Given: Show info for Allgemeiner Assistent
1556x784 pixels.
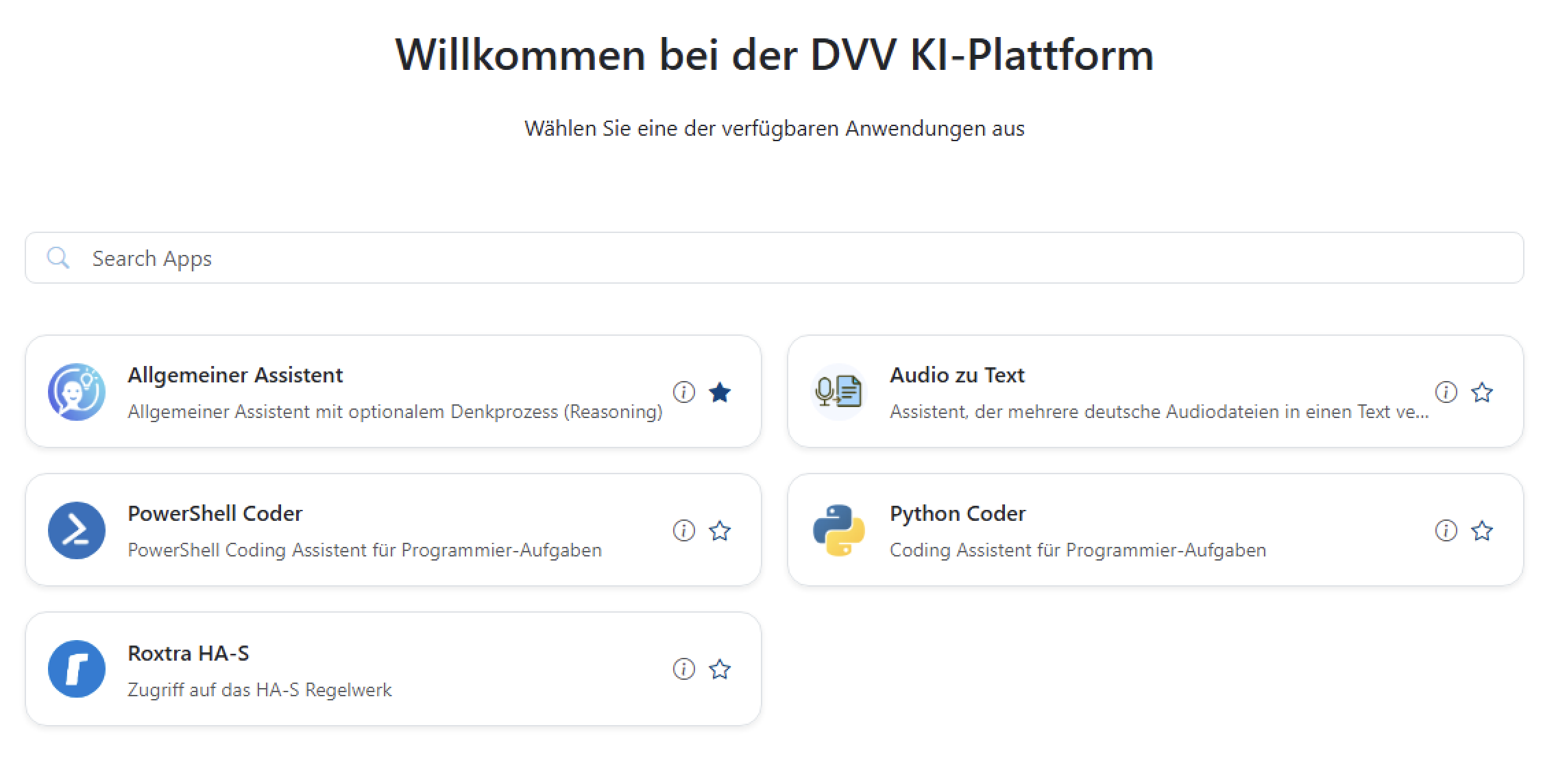Looking at the screenshot, I should coord(683,391).
